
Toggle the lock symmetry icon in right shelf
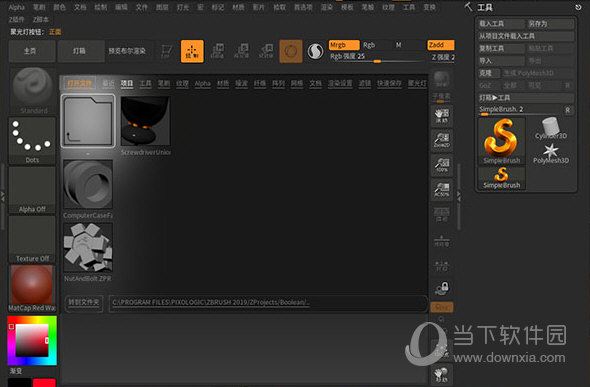coord(442,288)
